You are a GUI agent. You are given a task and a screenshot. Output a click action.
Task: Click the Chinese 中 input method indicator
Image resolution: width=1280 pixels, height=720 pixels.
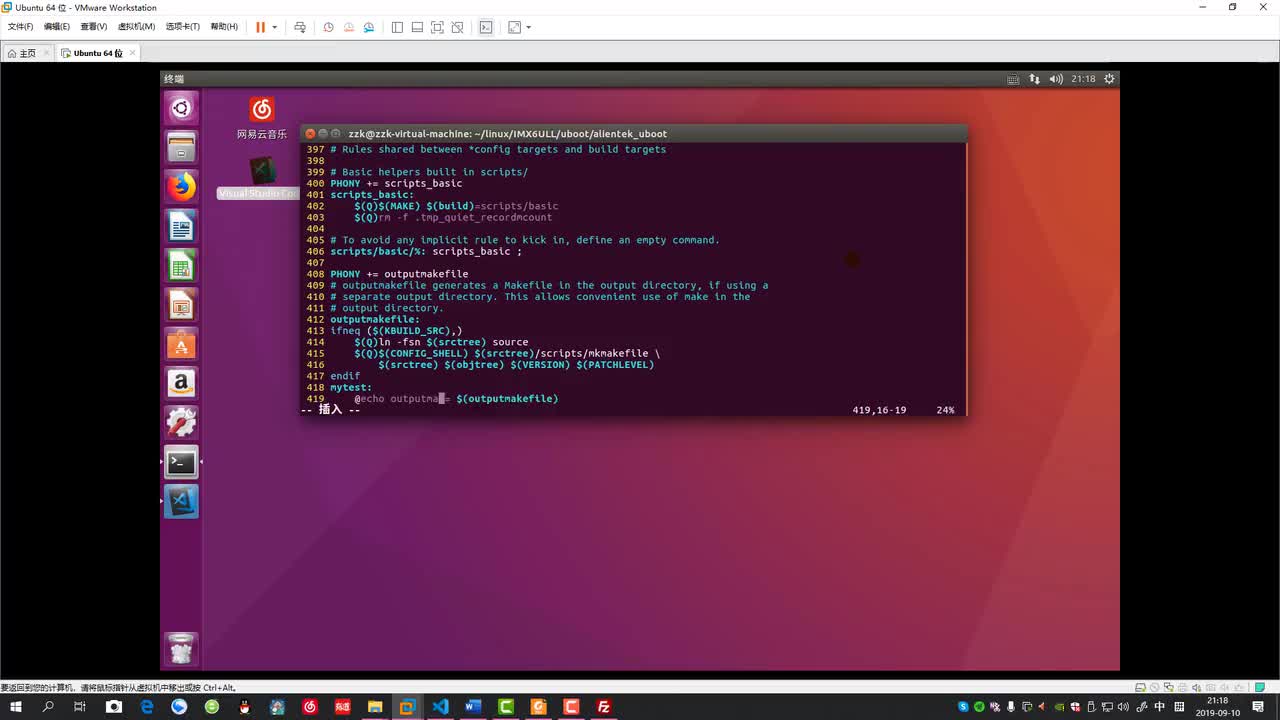(x=1158, y=706)
